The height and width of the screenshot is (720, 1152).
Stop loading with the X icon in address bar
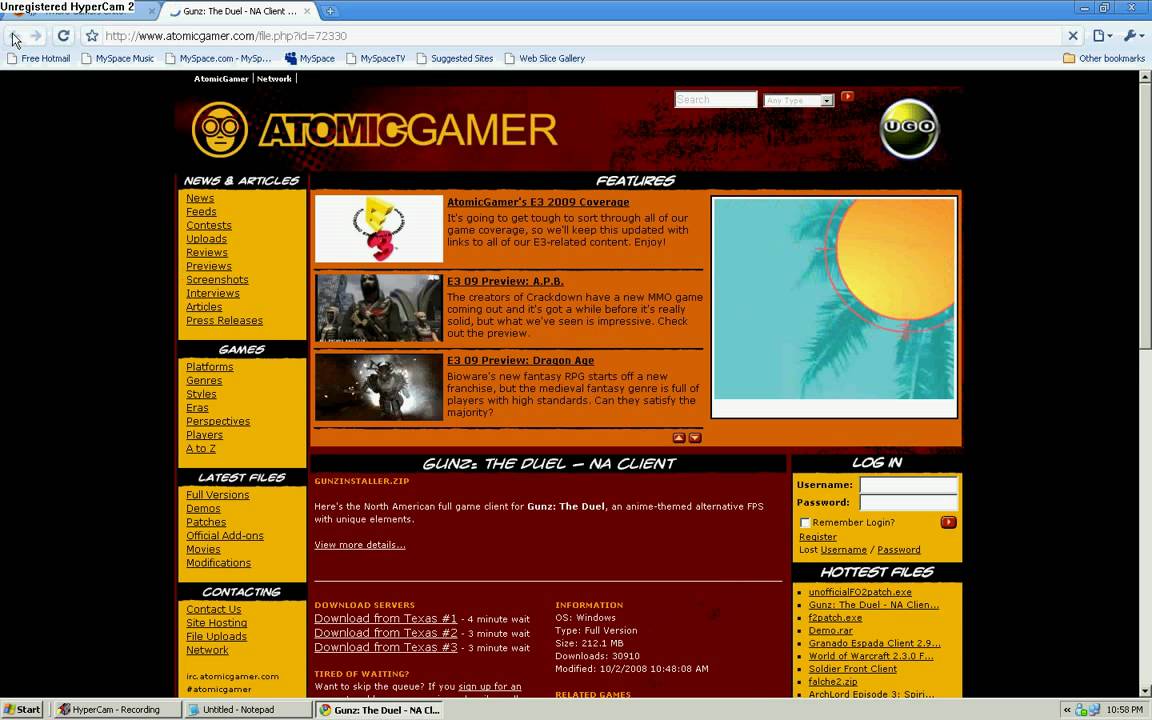point(1073,36)
